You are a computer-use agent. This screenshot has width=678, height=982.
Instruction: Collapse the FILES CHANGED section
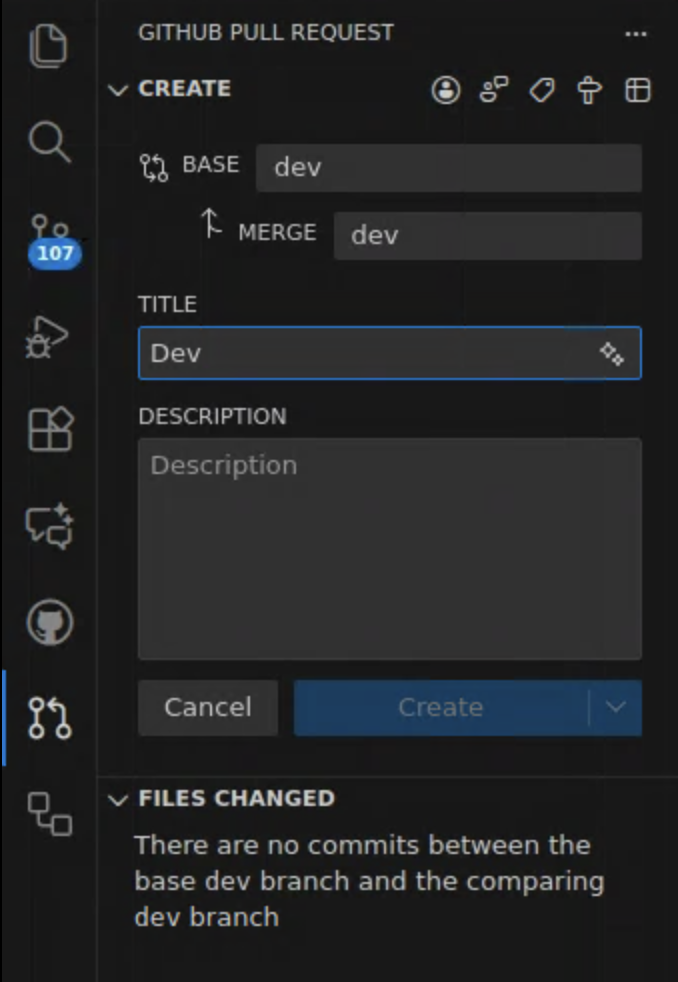[x=119, y=799]
